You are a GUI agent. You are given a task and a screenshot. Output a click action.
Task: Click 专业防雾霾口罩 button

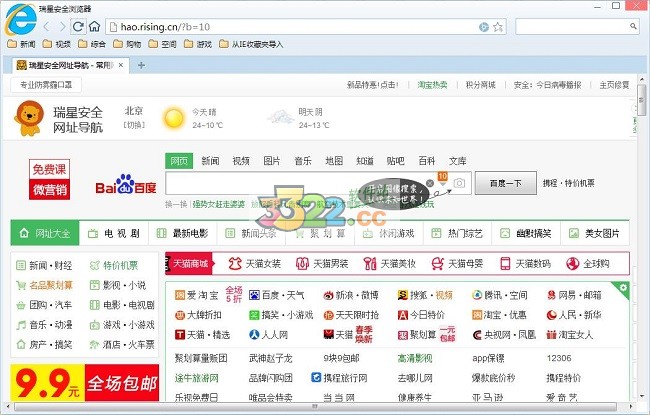point(46,85)
